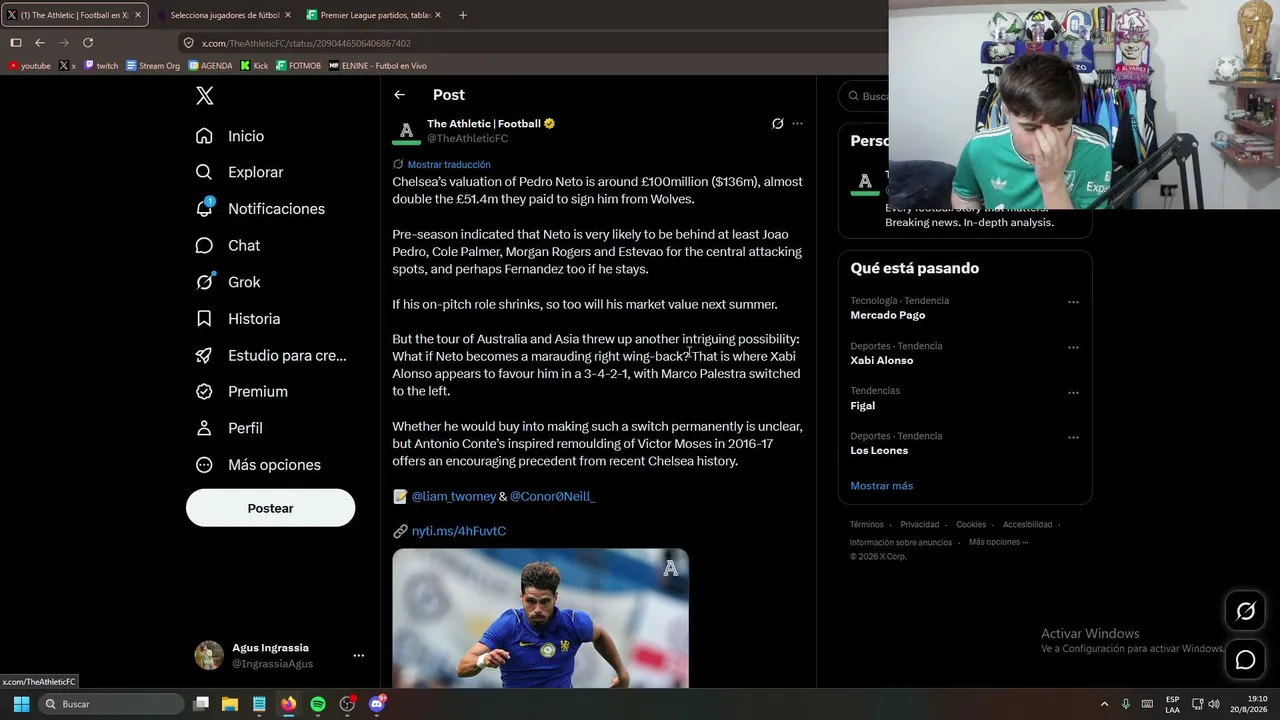Click Mostrar más under trends
The height and width of the screenshot is (720, 1280).
(882, 486)
